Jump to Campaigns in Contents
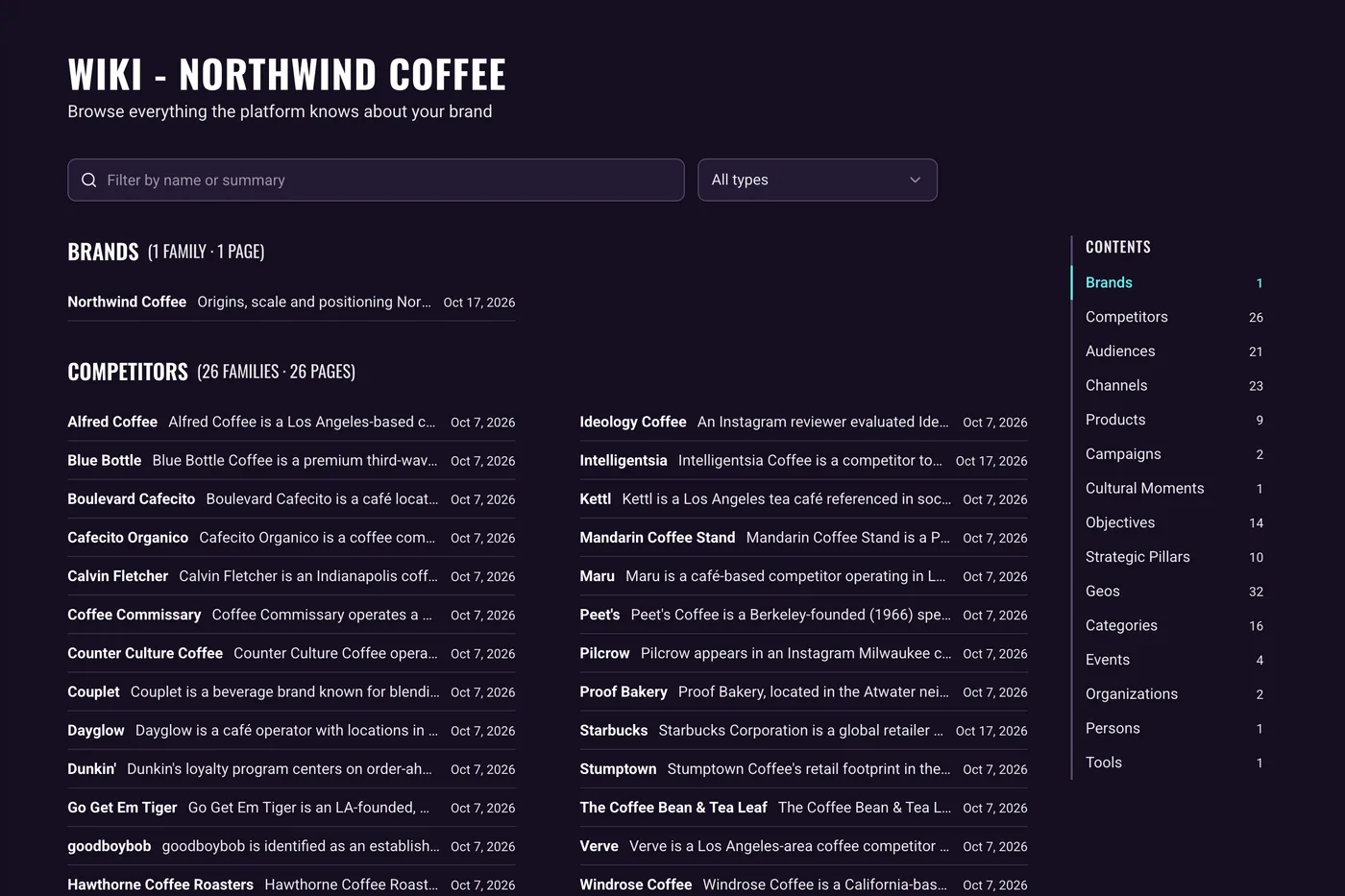 pos(1174,454)
